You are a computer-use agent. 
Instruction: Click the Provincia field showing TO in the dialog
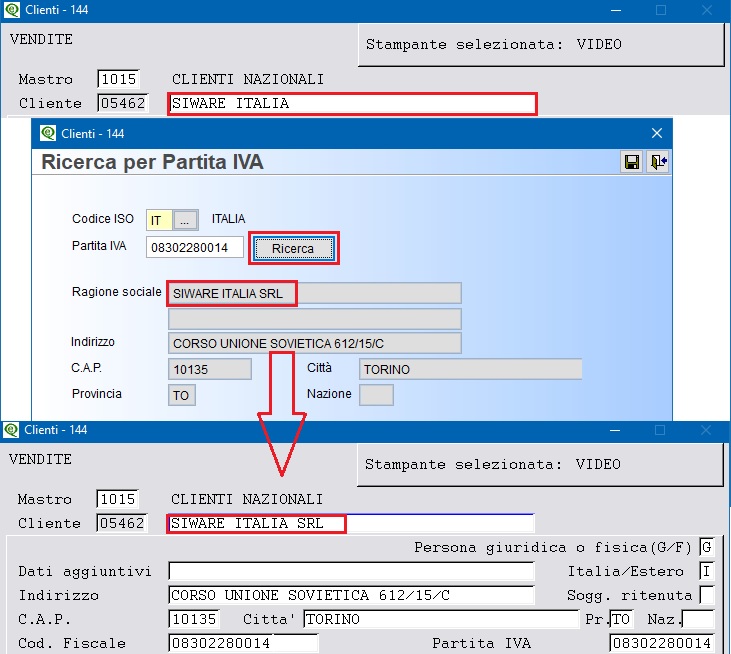[182, 395]
